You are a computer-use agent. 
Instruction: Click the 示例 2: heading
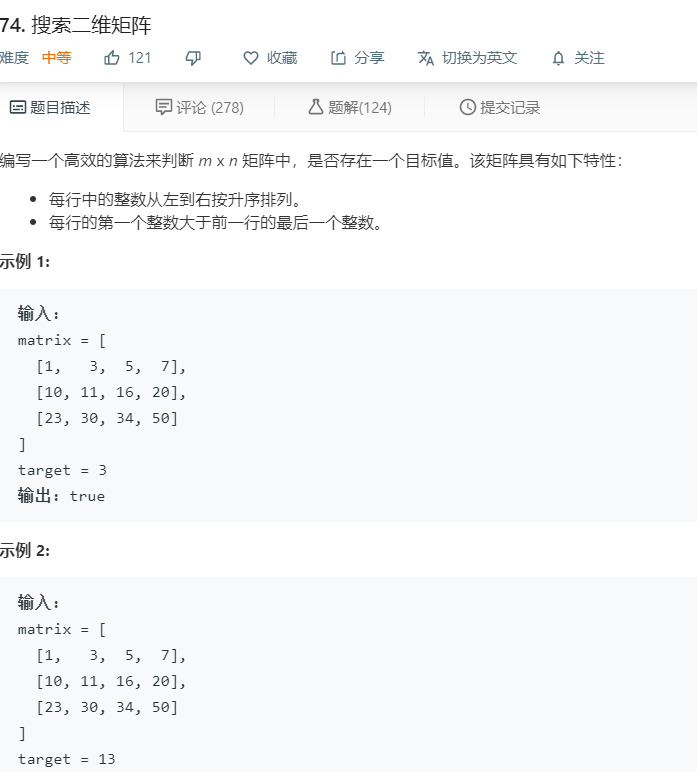[25, 550]
